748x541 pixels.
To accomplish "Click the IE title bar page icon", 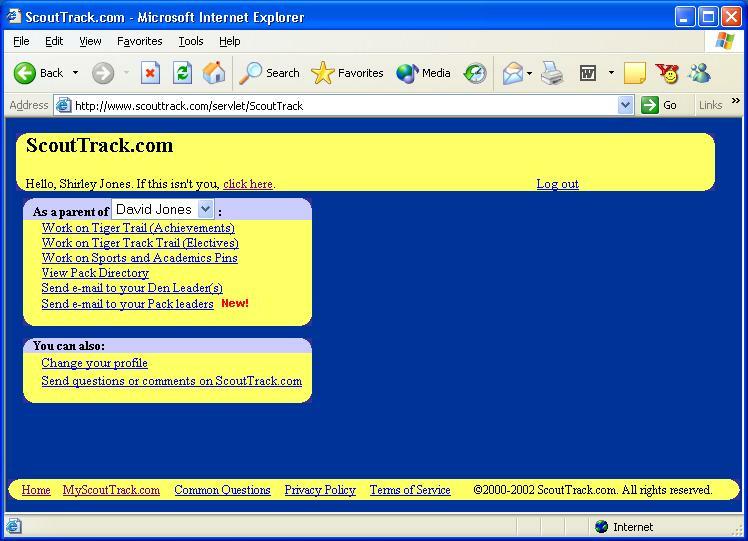I will 13,17.
